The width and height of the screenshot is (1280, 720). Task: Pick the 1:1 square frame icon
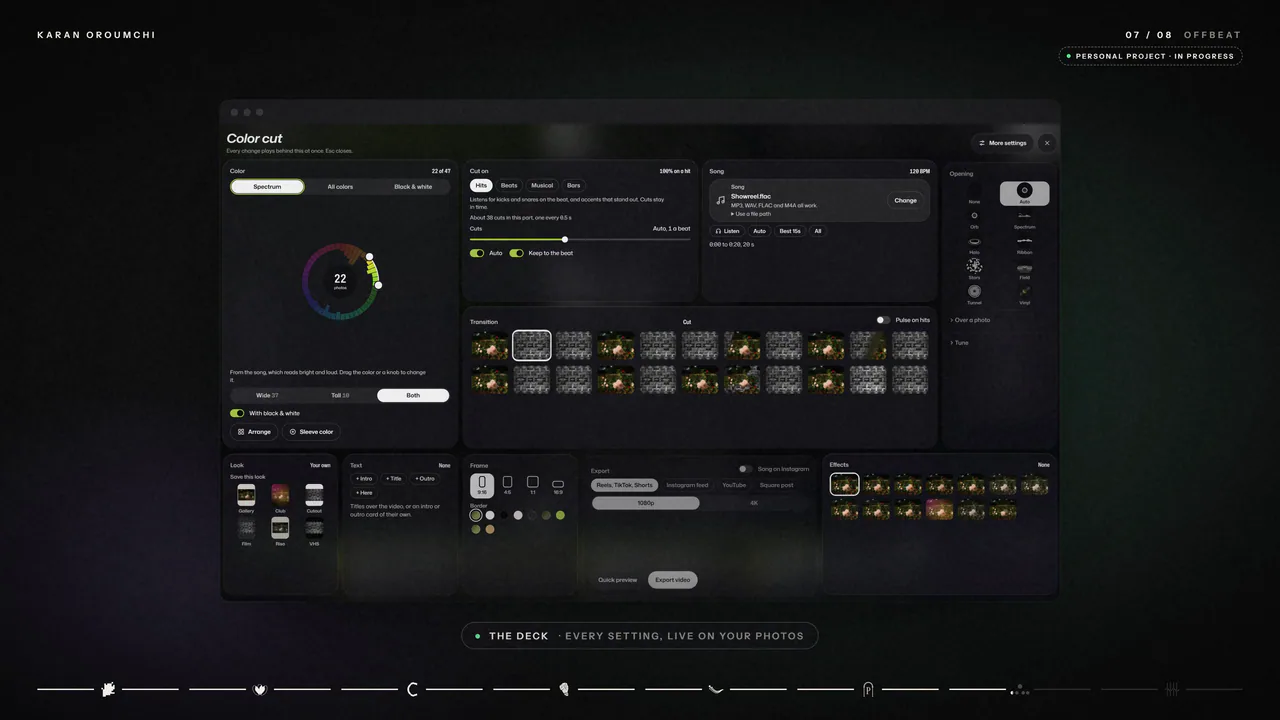point(533,482)
